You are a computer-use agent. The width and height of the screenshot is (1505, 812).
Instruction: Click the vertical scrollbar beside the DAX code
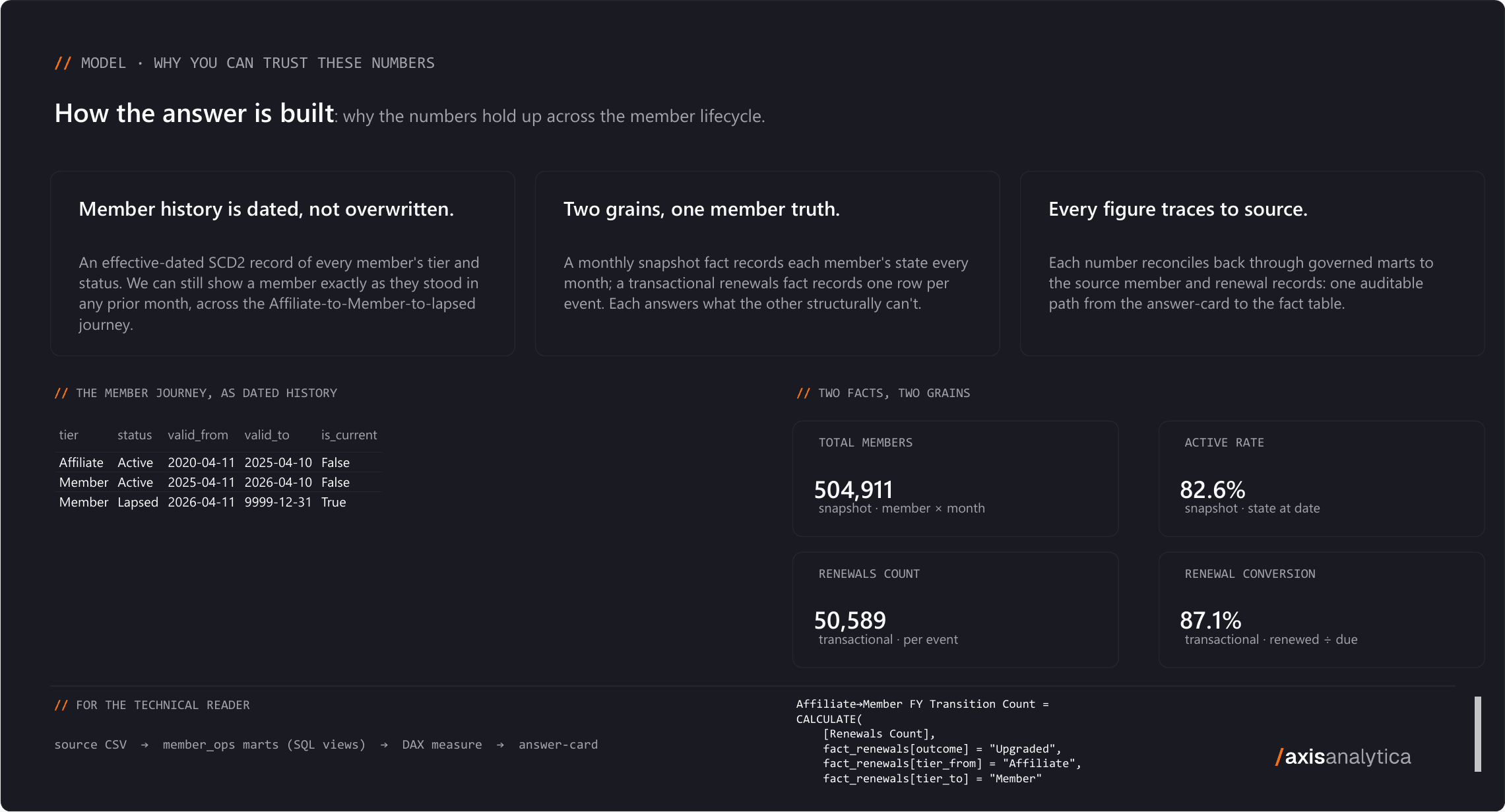1478,734
